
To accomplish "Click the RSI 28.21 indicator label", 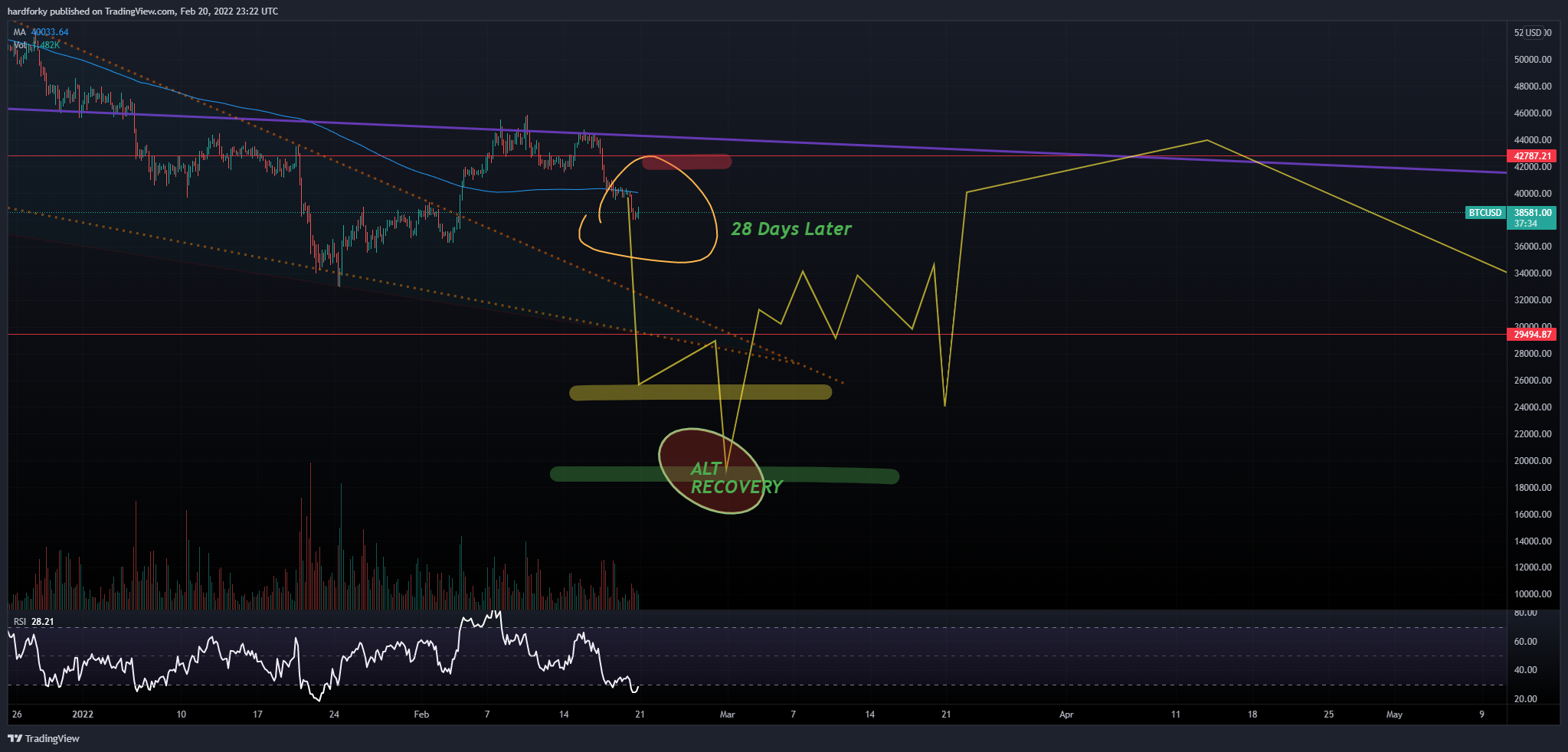I will tap(34, 622).
